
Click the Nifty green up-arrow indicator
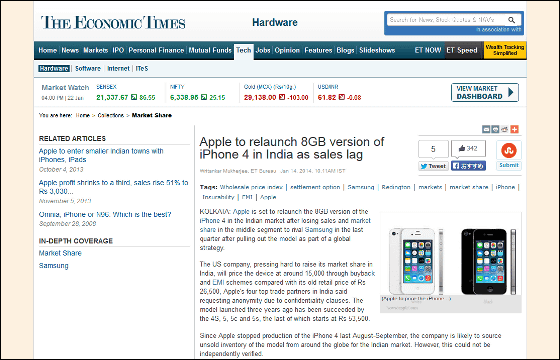point(204,97)
